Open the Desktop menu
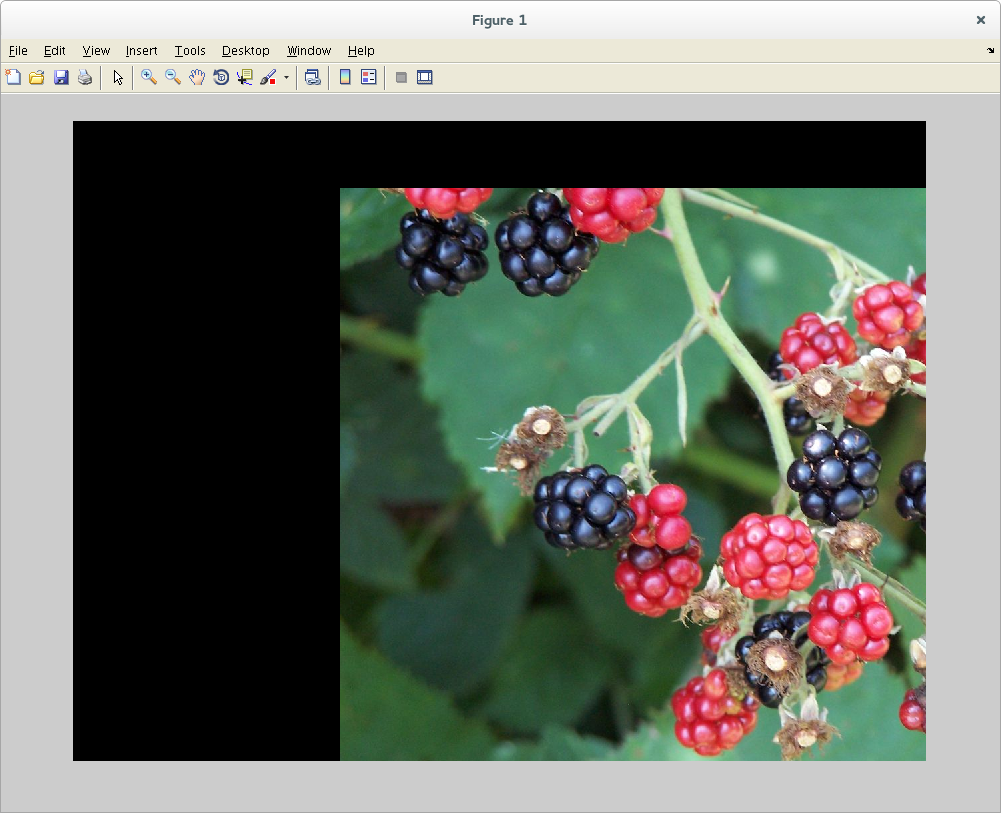 [x=246, y=51]
